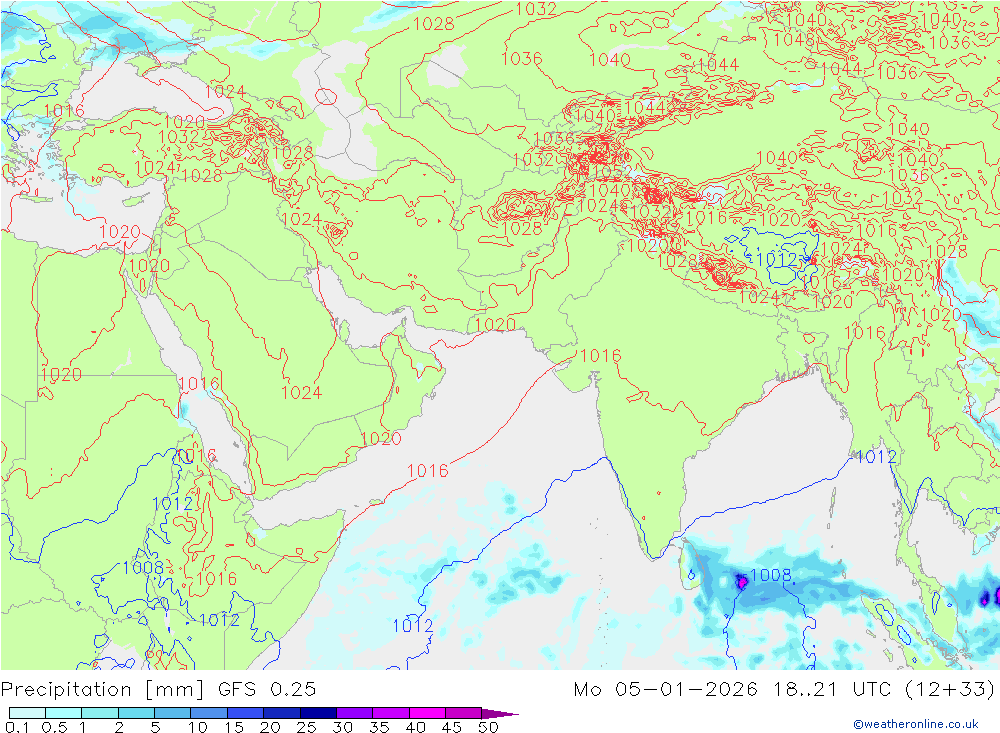The width and height of the screenshot is (1000, 733).
Task: Click the red '1016' label over the Arabian Sea
Action: [x=427, y=471]
